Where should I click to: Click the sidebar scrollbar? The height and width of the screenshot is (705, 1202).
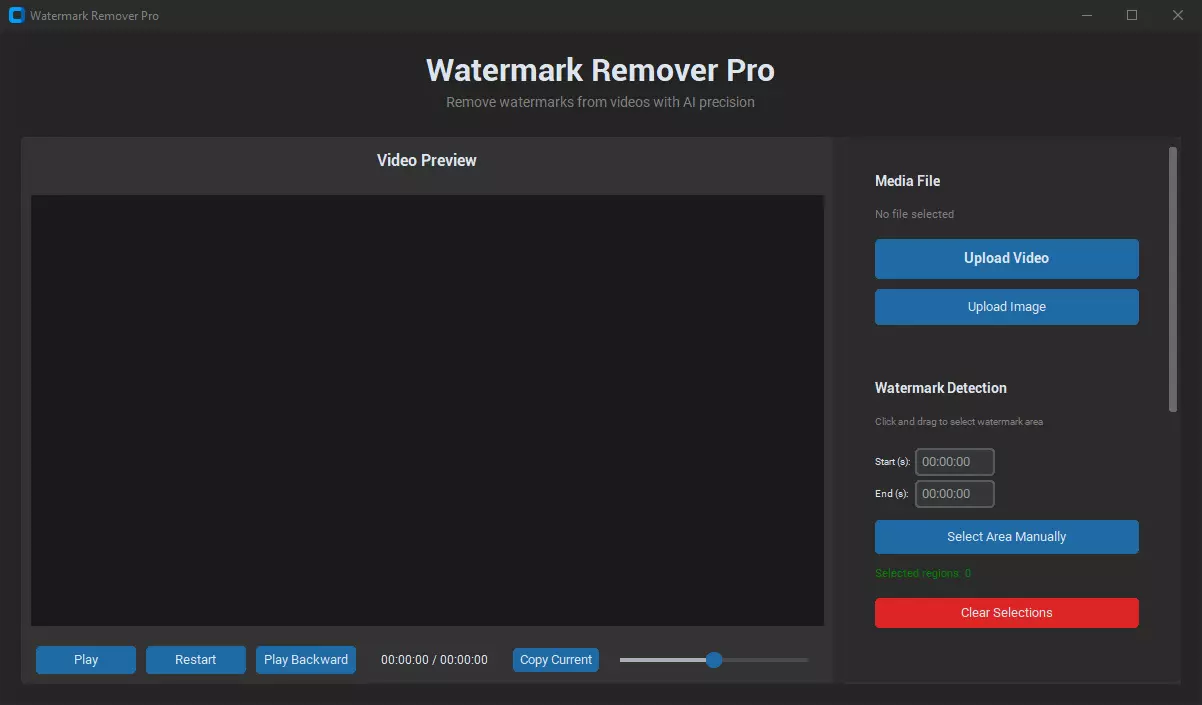point(1170,280)
